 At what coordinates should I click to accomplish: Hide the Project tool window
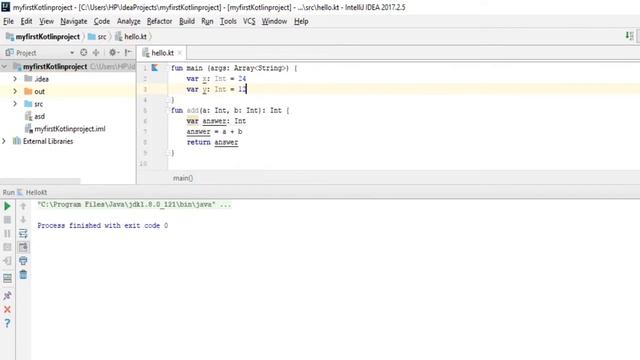(128, 52)
